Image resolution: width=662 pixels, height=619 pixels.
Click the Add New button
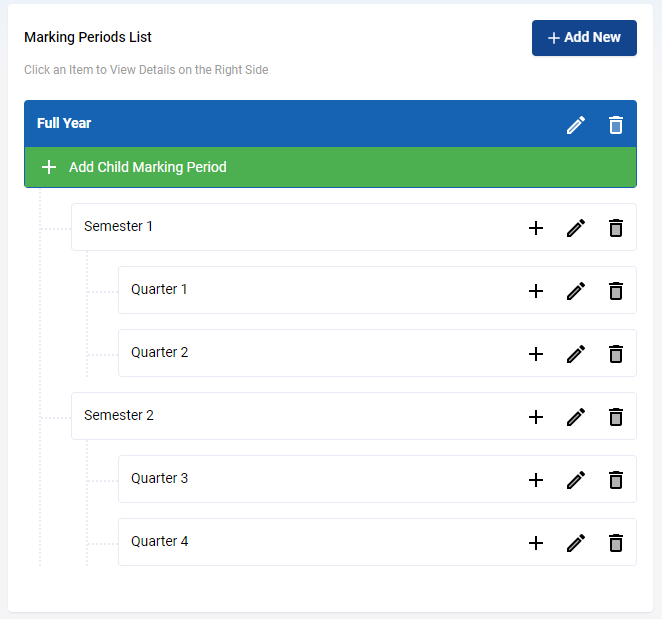pos(584,38)
